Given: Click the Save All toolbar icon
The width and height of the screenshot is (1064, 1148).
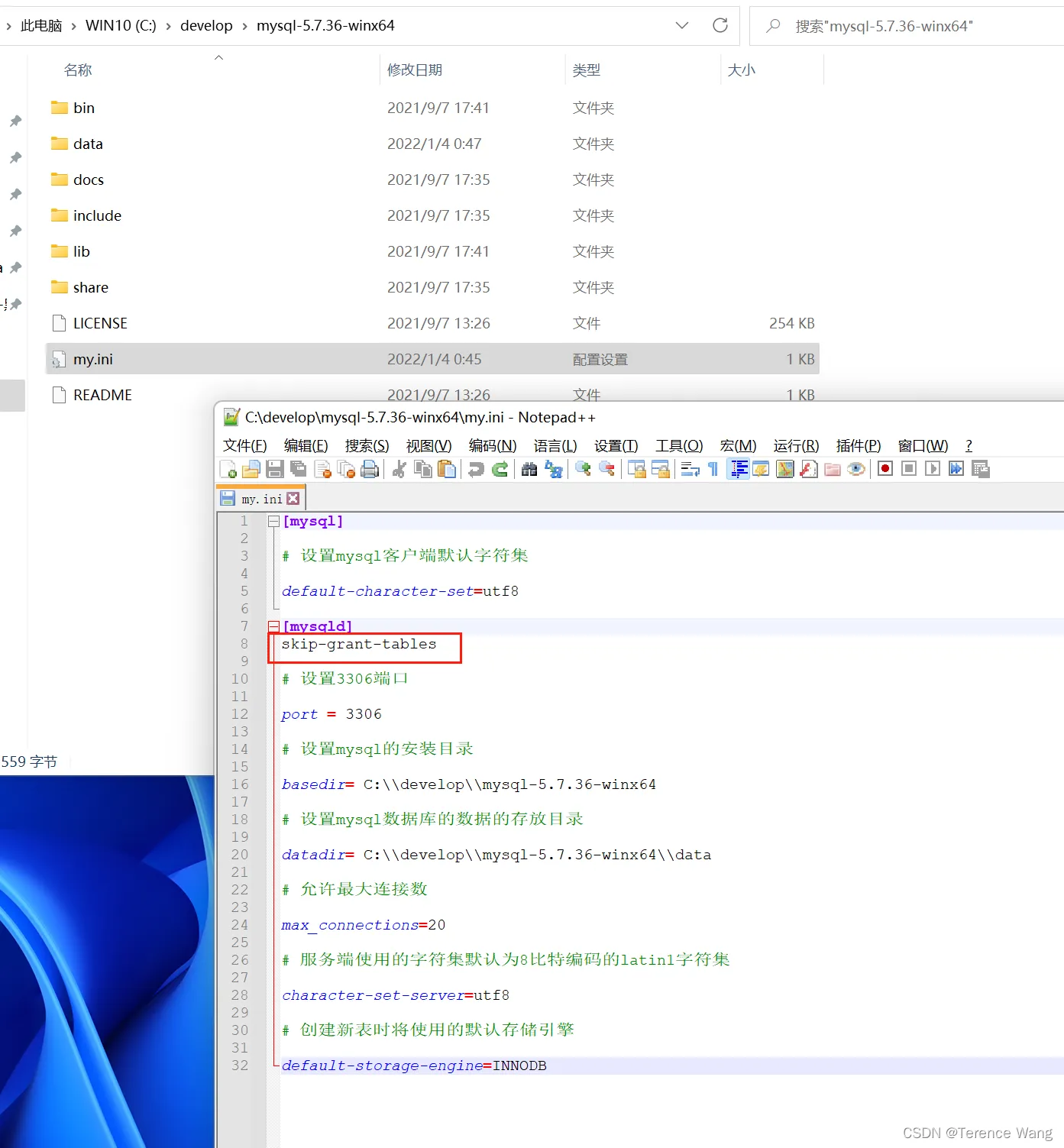Looking at the screenshot, I should click(299, 469).
